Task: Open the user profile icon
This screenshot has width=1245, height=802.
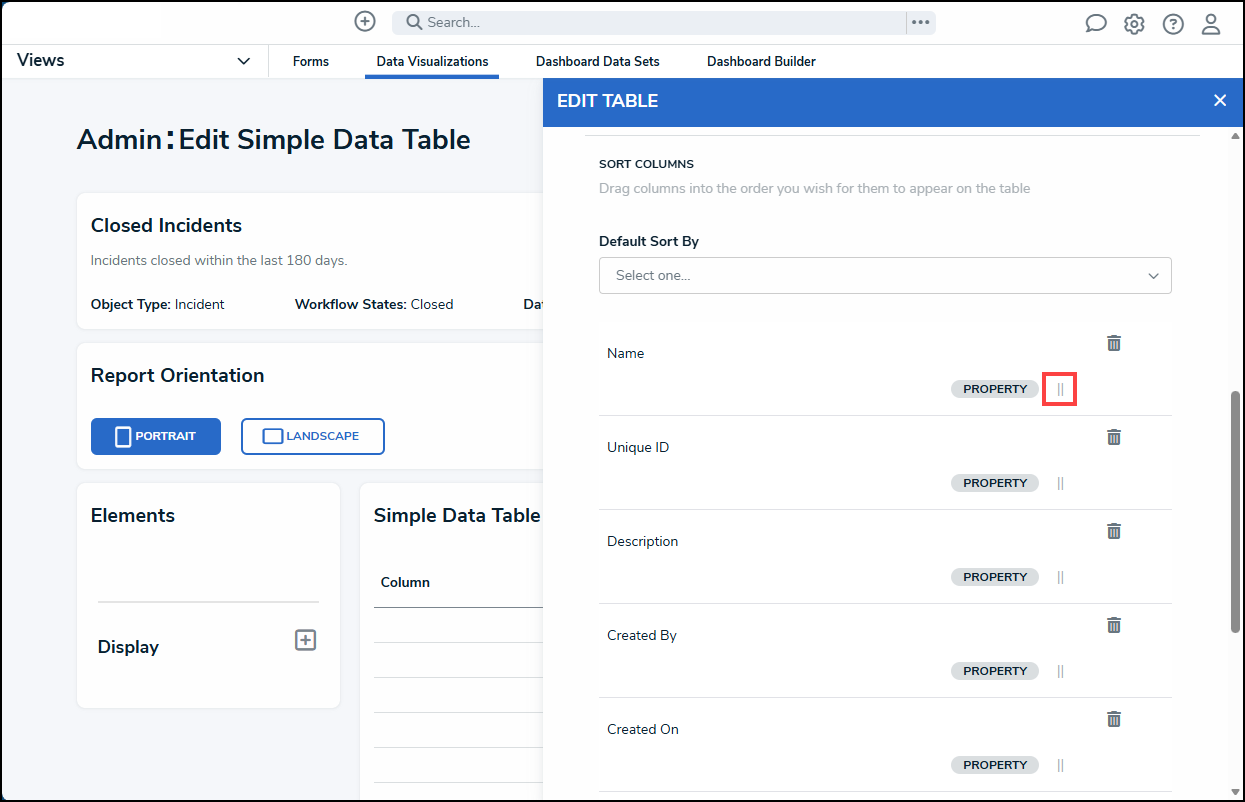Action: point(1211,24)
